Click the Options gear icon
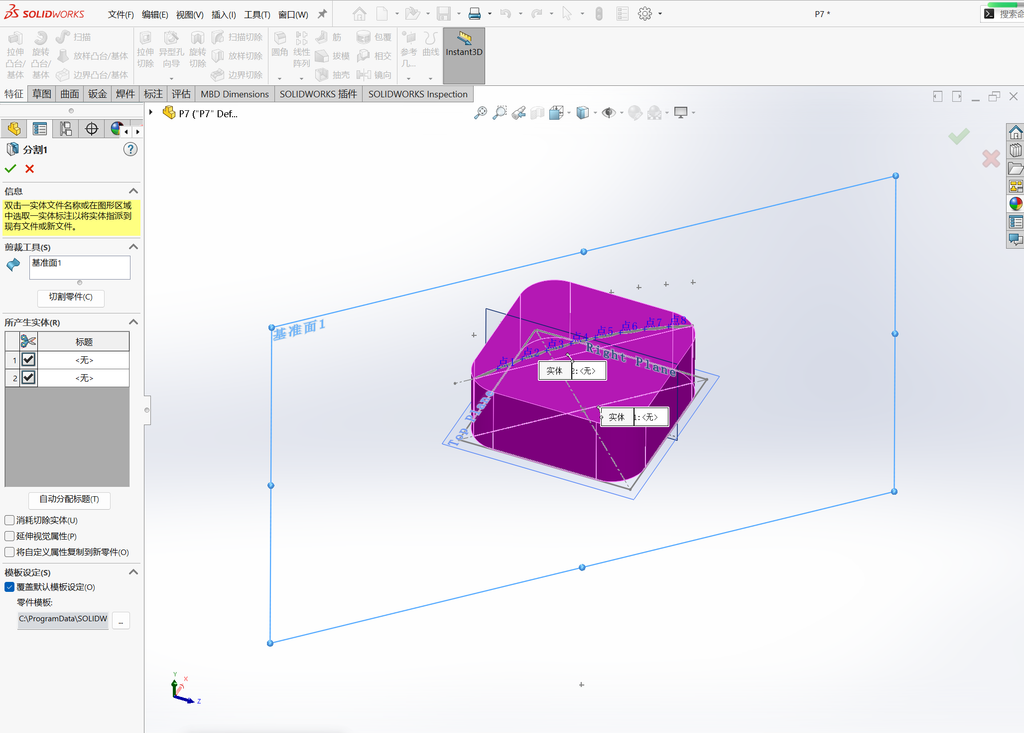 [645, 14]
